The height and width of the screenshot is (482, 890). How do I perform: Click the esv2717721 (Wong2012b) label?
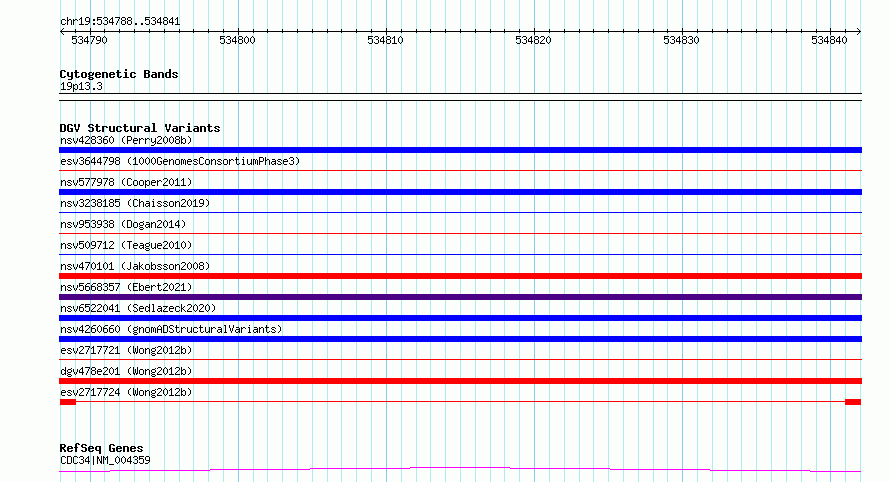126,350
